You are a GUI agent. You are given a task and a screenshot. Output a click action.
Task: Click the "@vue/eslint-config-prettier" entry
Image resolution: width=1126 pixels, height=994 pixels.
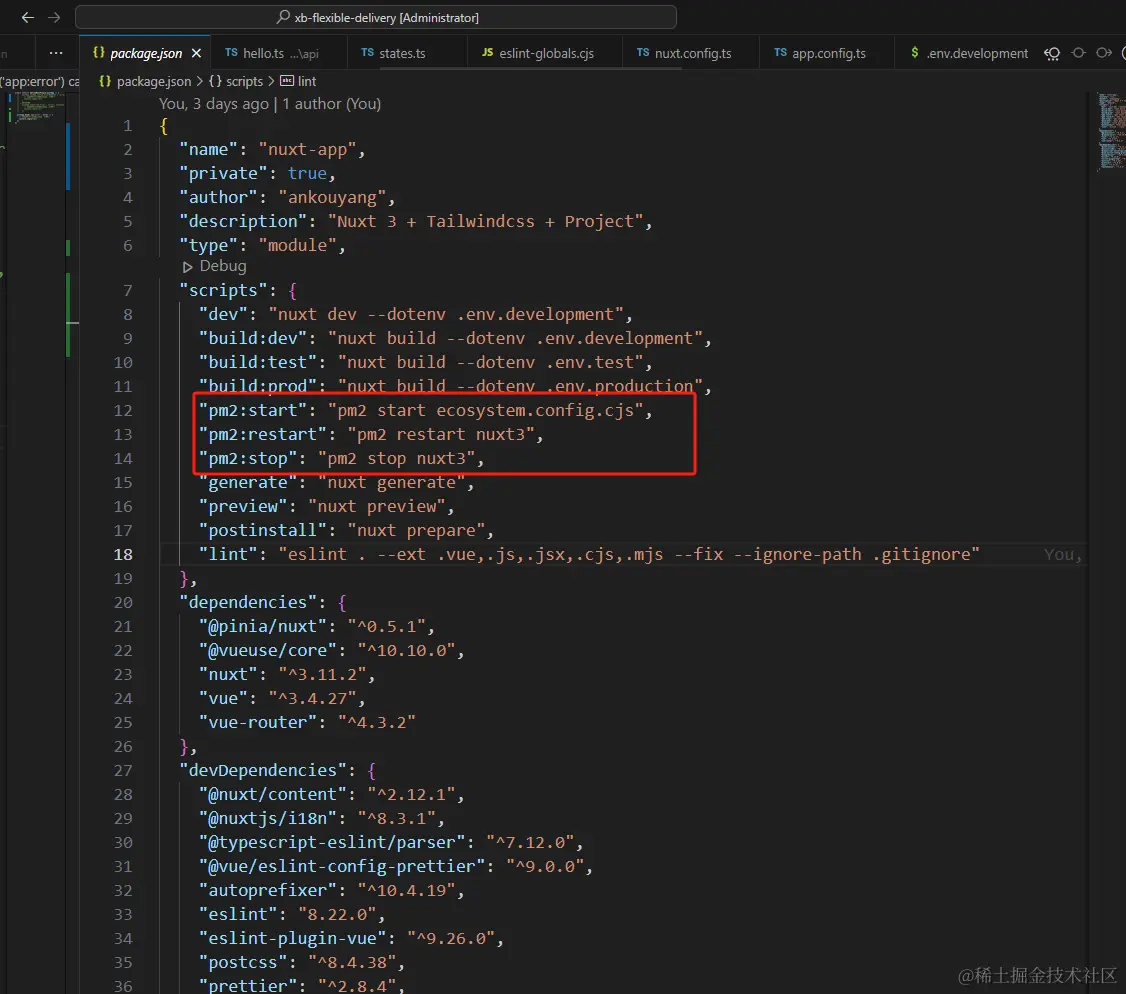tap(341, 867)
